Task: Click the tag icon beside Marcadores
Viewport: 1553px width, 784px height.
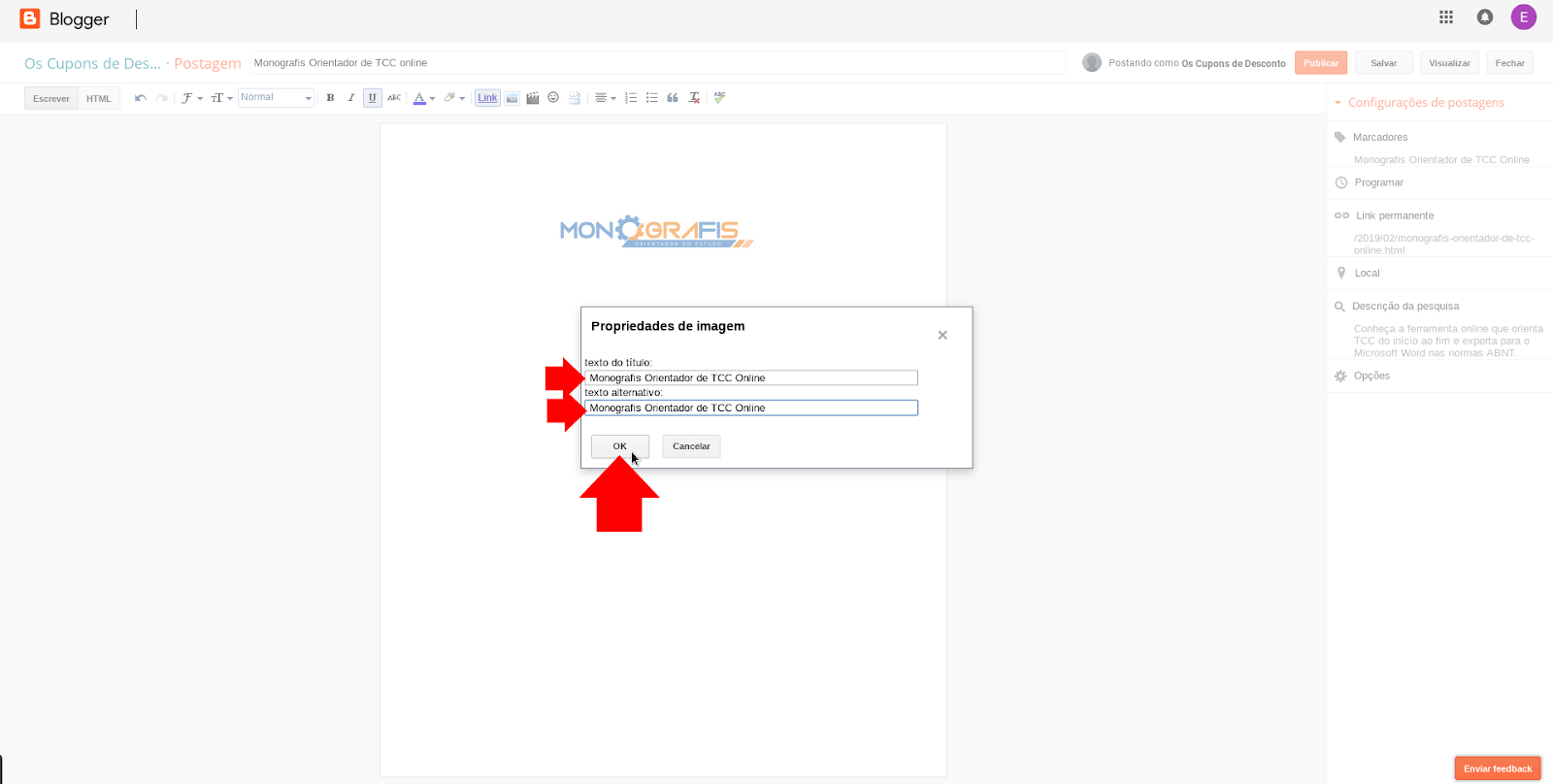Action: pyautogui.click(x=1340, y=137)
